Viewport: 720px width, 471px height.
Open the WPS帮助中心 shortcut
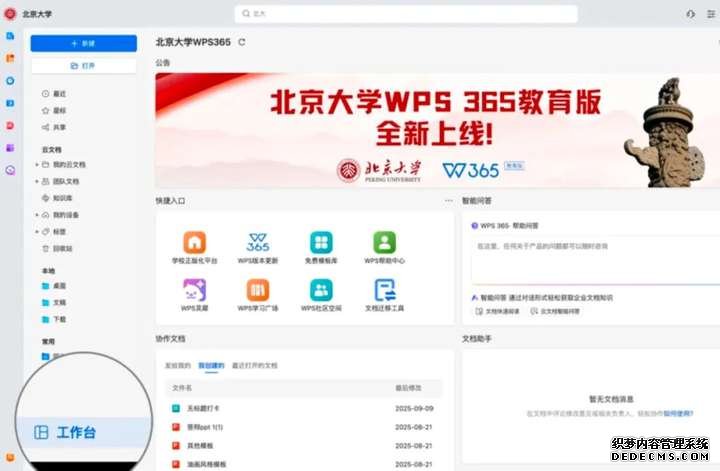click(385, 248)
